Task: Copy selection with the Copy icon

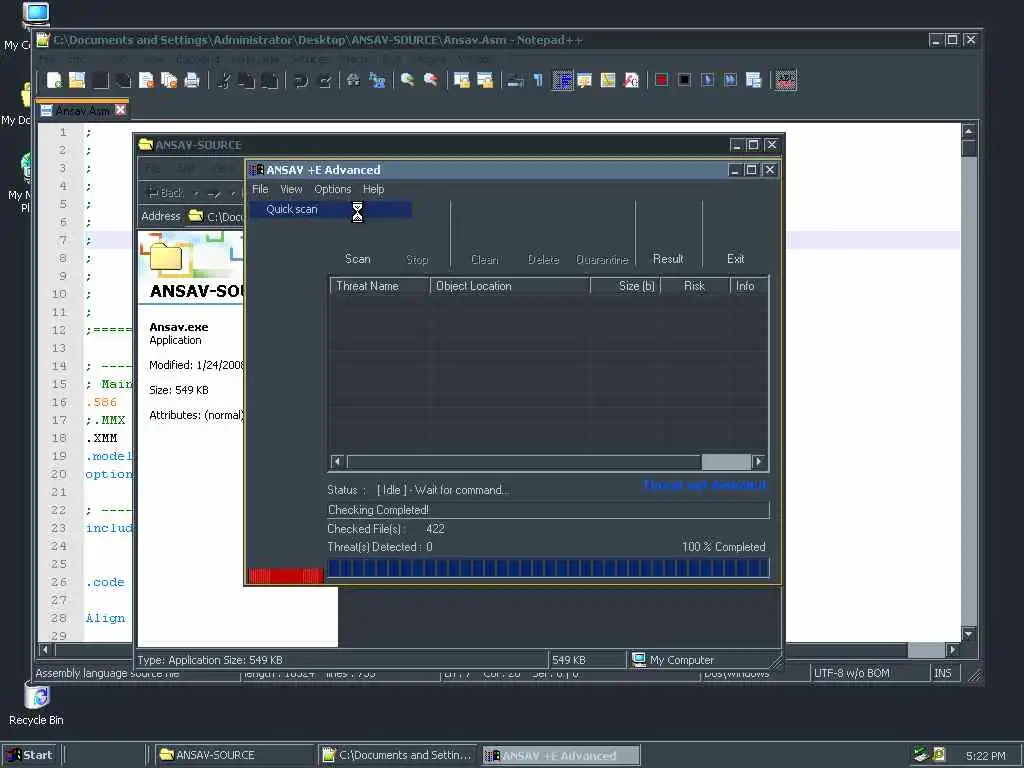Action: click(247, 80)
